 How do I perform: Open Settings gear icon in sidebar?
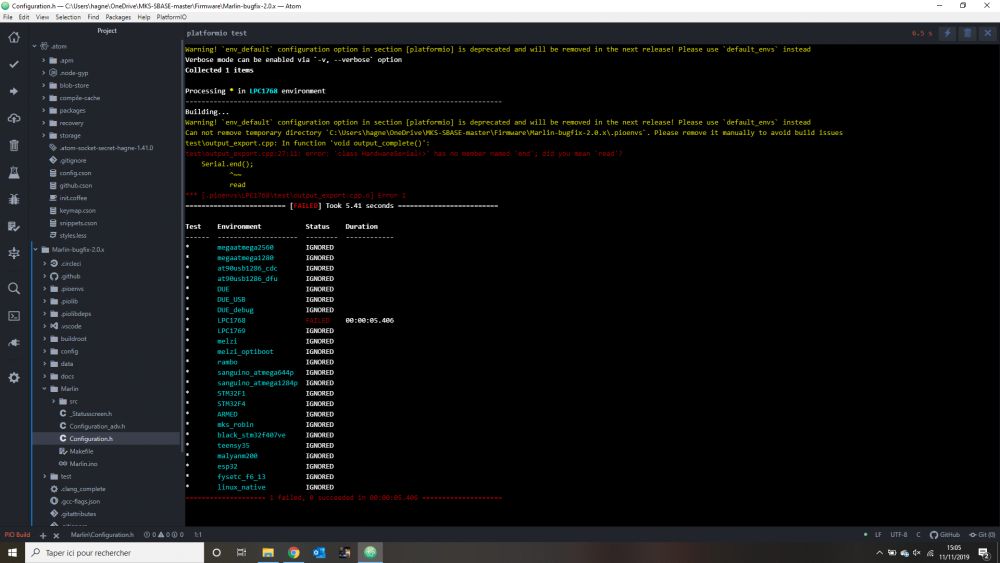coord(13,377)
